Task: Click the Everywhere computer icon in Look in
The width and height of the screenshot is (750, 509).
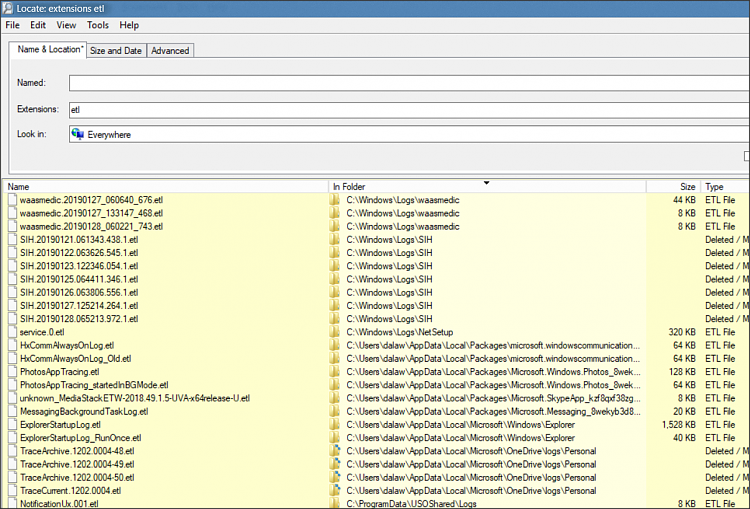Action: [77, 134]
